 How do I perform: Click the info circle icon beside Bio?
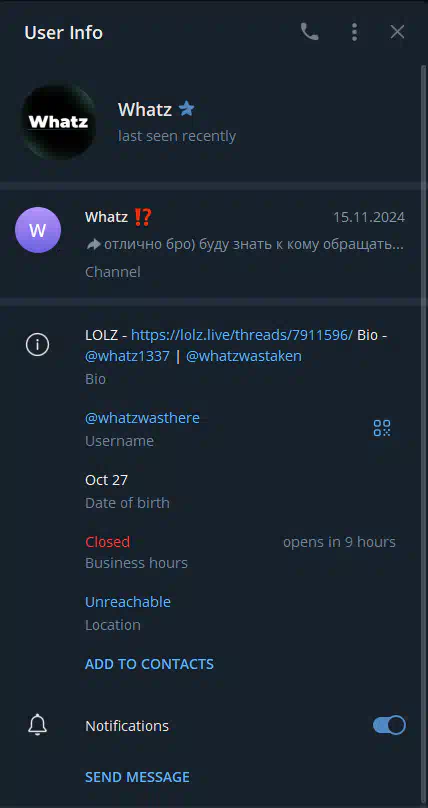click(x=38, y=344)
